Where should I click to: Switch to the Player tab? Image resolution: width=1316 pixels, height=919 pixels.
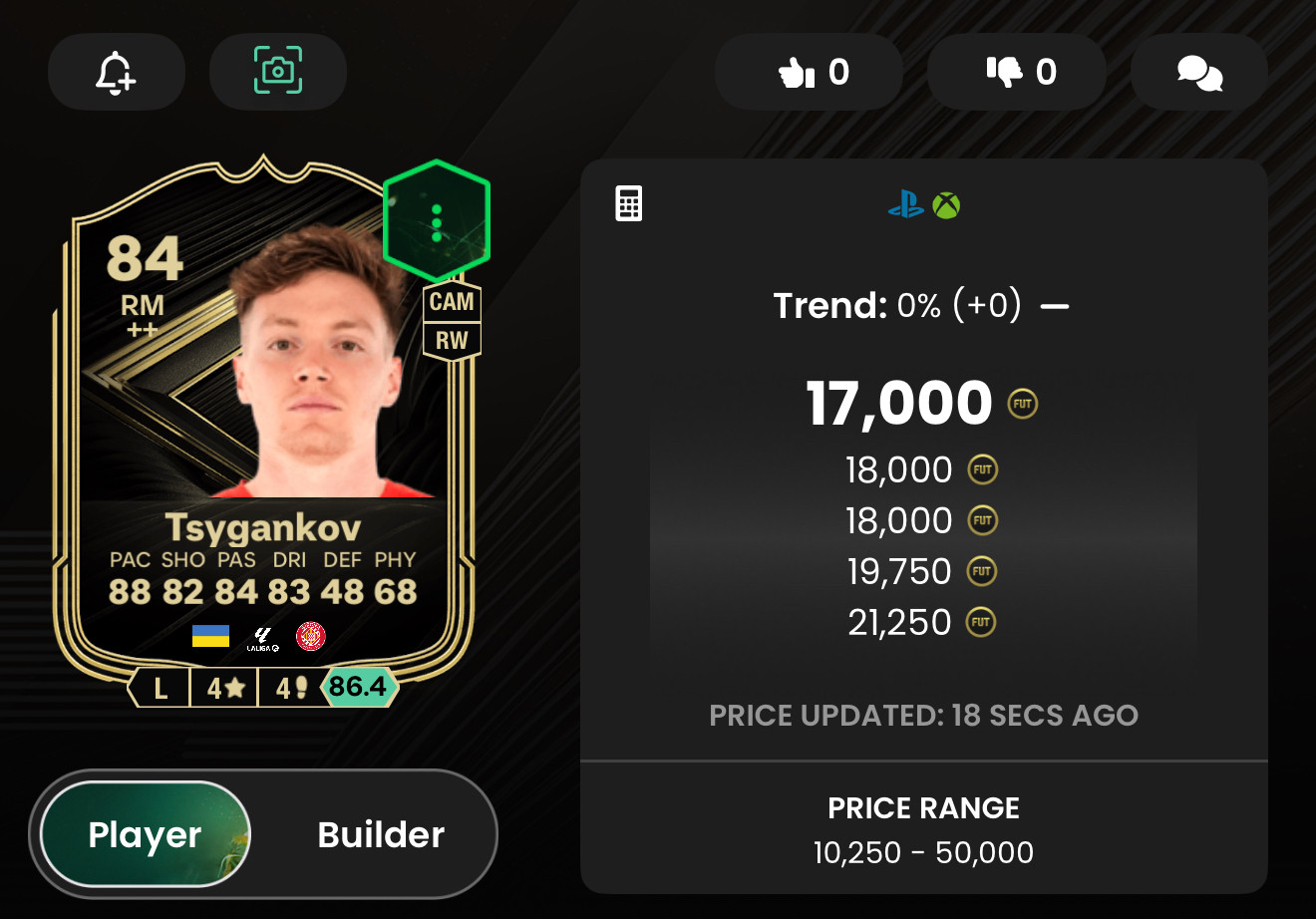[x=146, y=834]
